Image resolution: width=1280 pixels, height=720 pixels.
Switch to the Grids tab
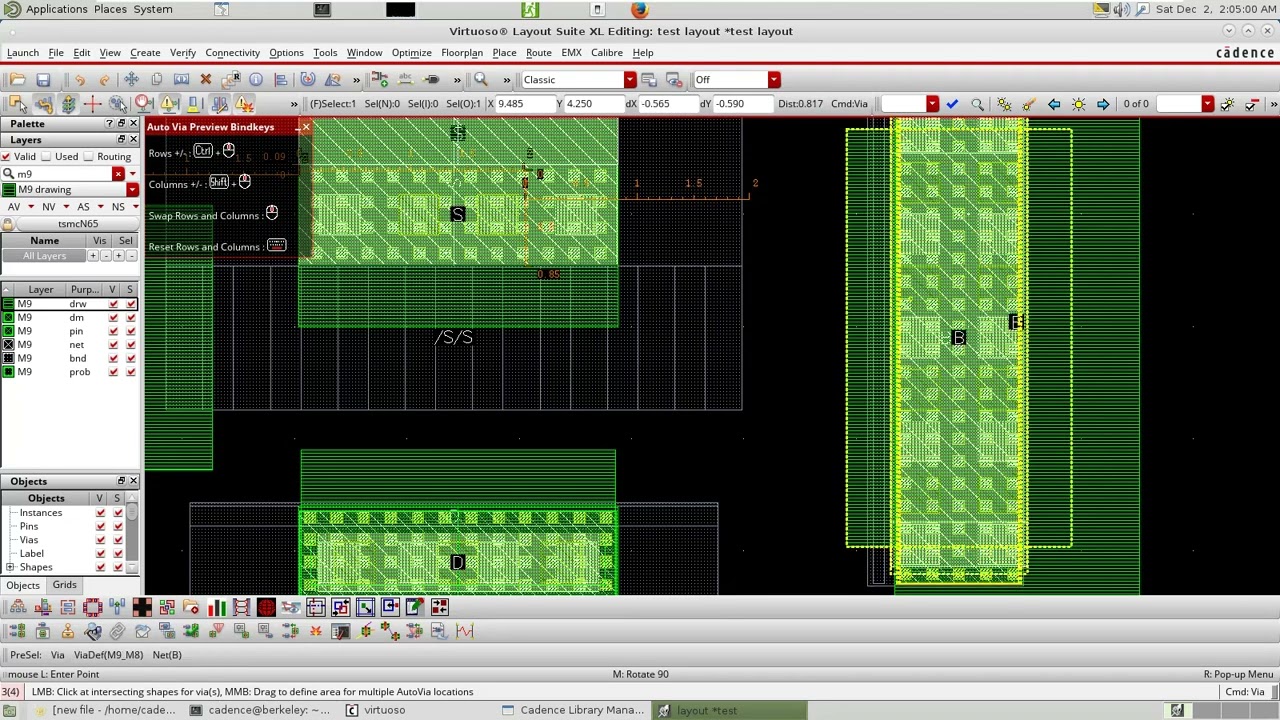tap(64, 585)
